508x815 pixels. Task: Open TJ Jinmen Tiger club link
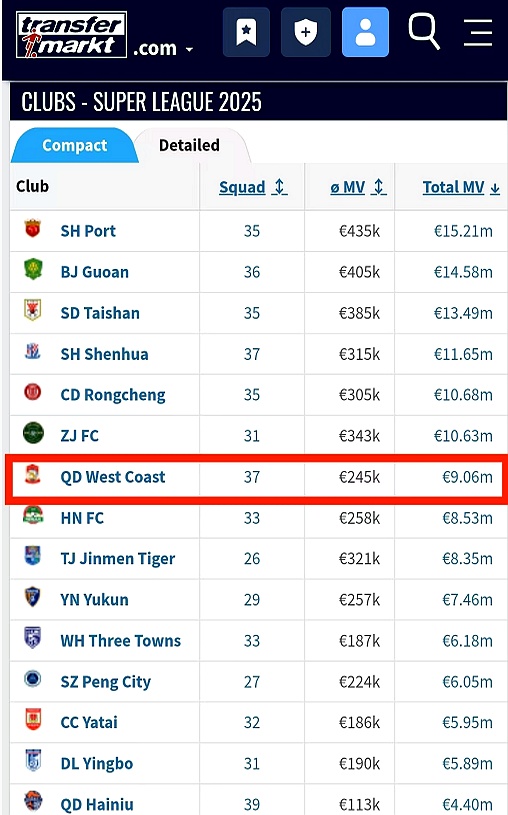(x=118, y=558)
